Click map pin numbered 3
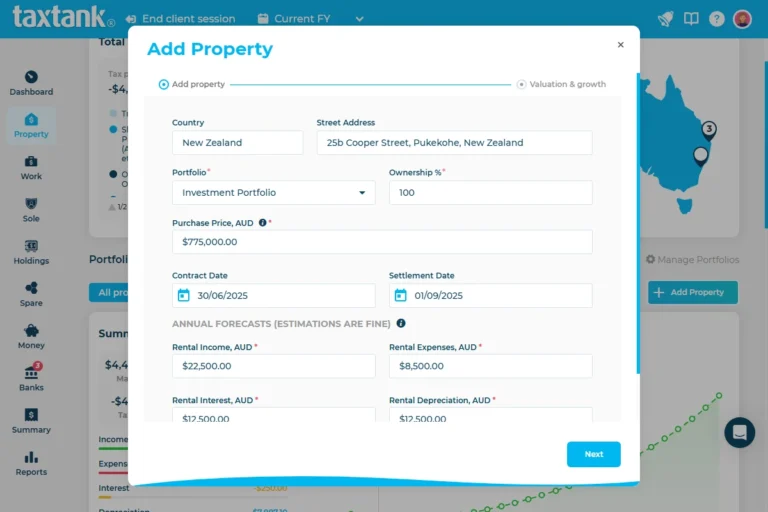The image size is (768, 512). pyautogui.click(x=709, y=130)
